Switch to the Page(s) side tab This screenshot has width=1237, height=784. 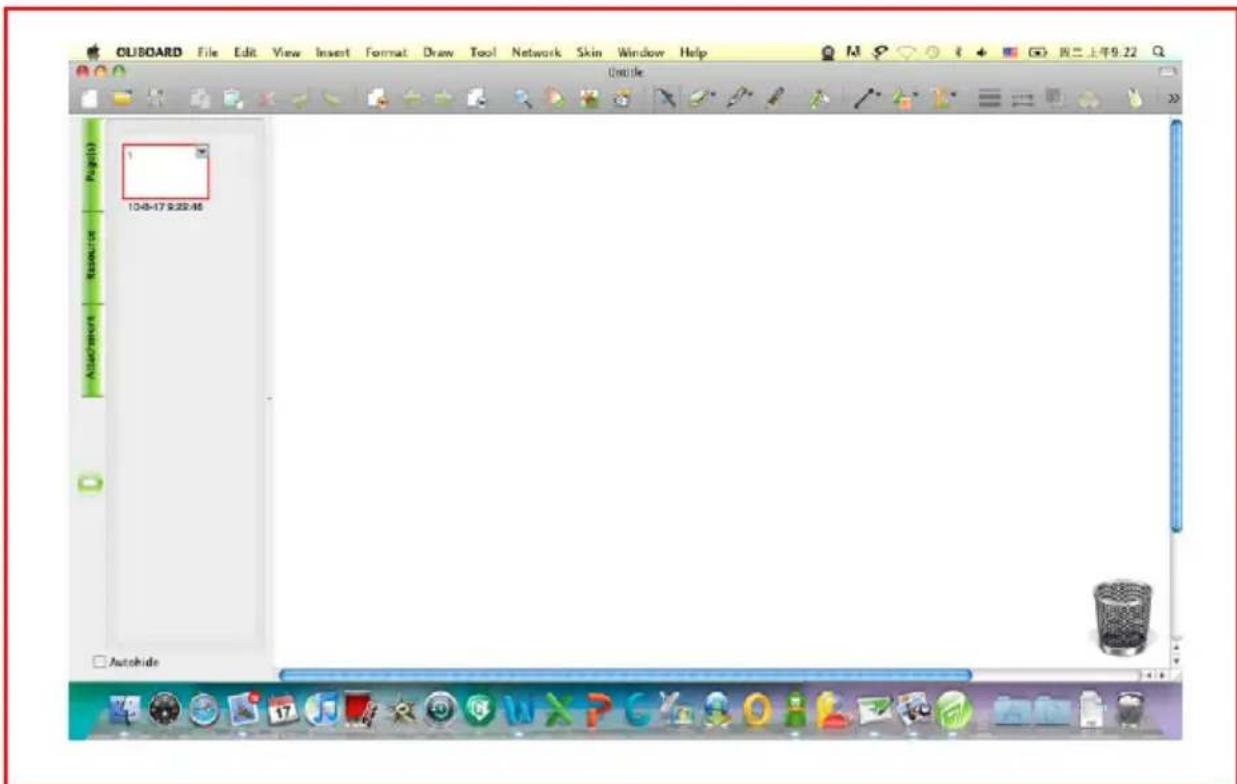pos(91,165)
